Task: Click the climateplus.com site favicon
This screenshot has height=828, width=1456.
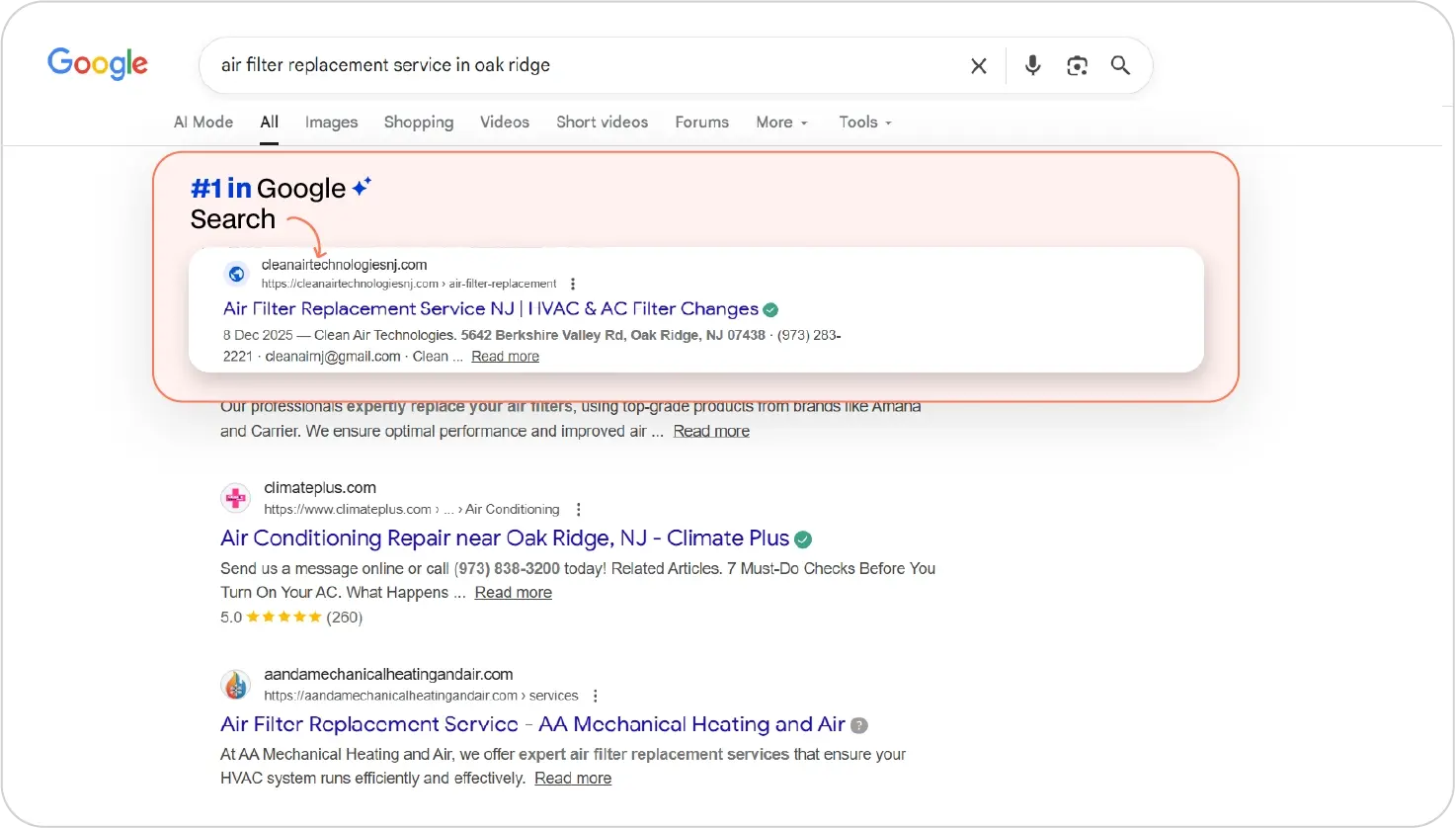Action: point(235,498)
